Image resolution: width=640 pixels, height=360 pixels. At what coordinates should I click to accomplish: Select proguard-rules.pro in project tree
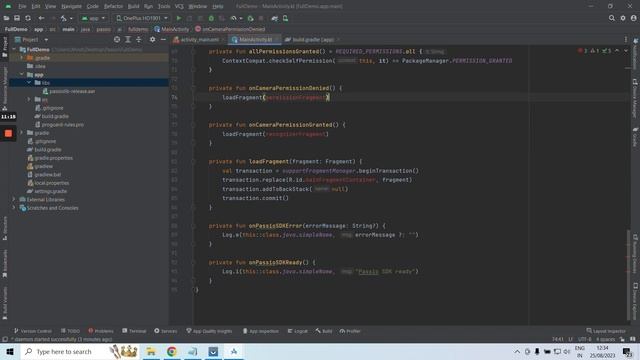point(62,125)
